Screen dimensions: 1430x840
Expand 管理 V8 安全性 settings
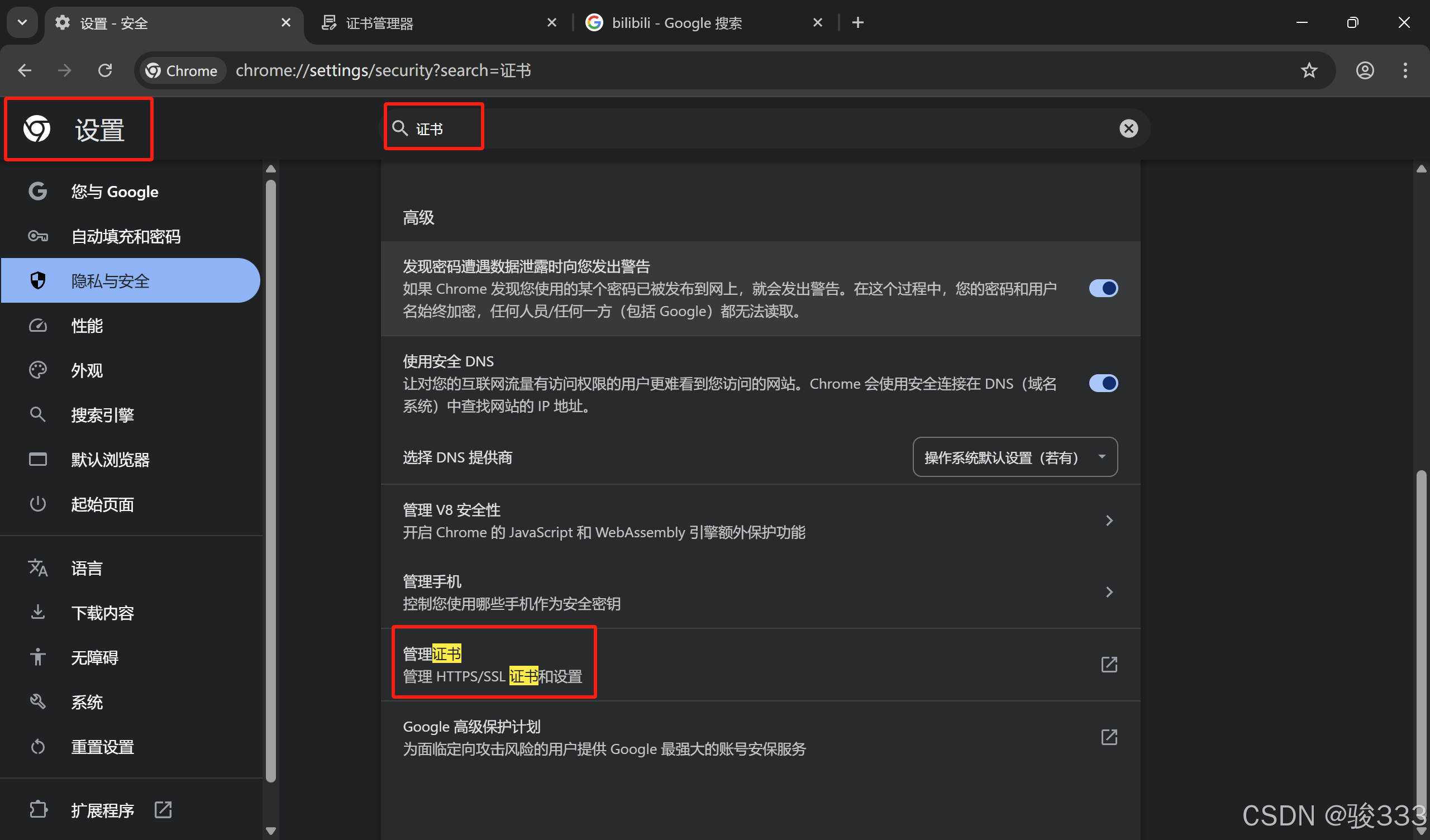pos(1108,521)
